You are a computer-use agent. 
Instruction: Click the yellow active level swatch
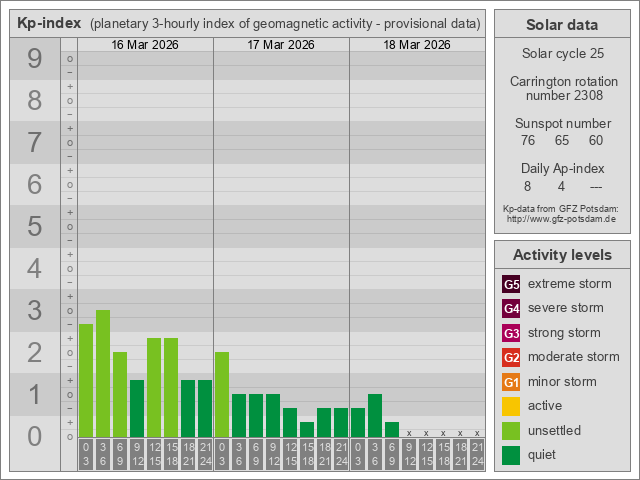(x=511, y=406)
